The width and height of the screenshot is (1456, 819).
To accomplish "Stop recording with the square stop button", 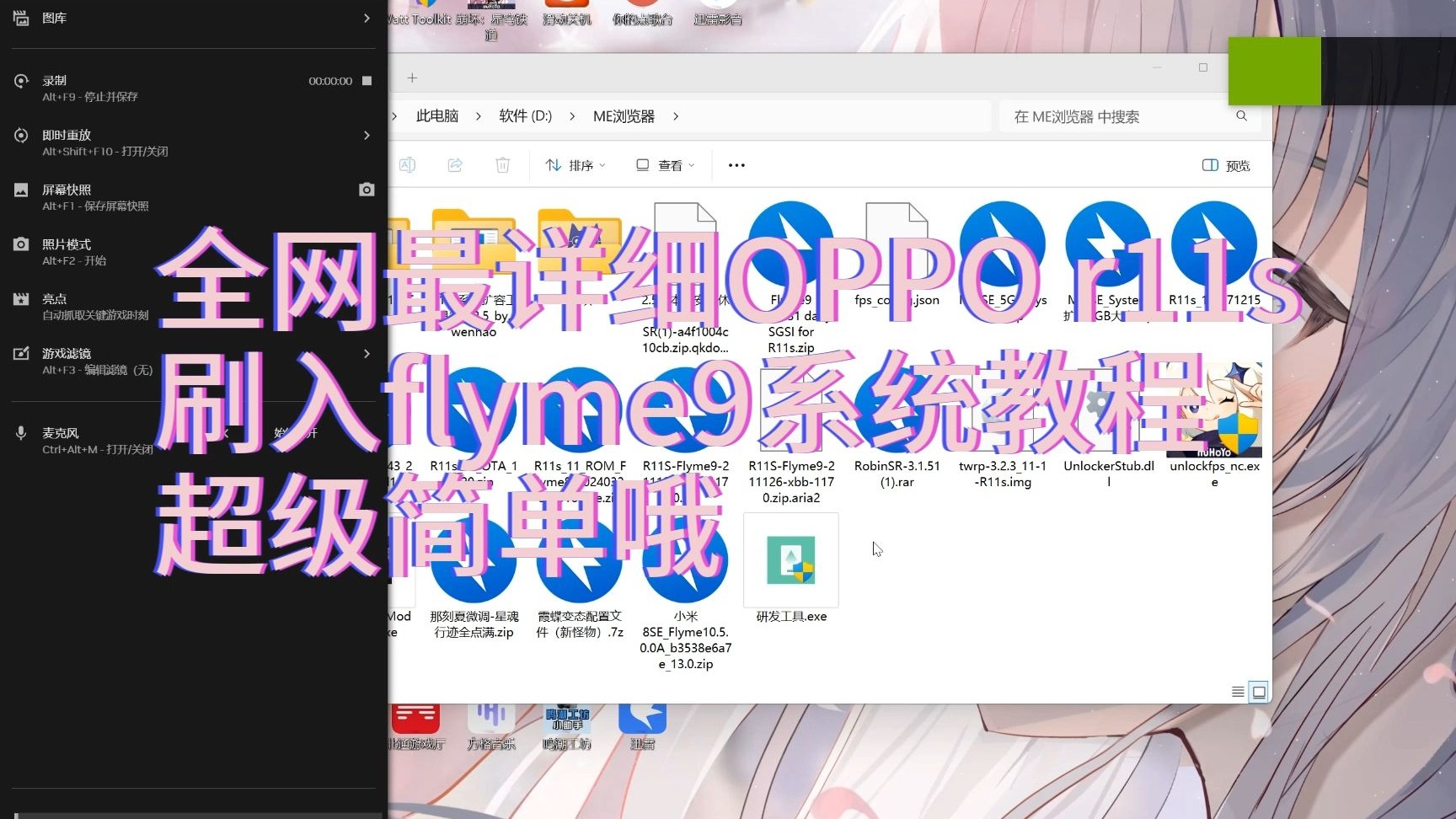I will (367, 81).
